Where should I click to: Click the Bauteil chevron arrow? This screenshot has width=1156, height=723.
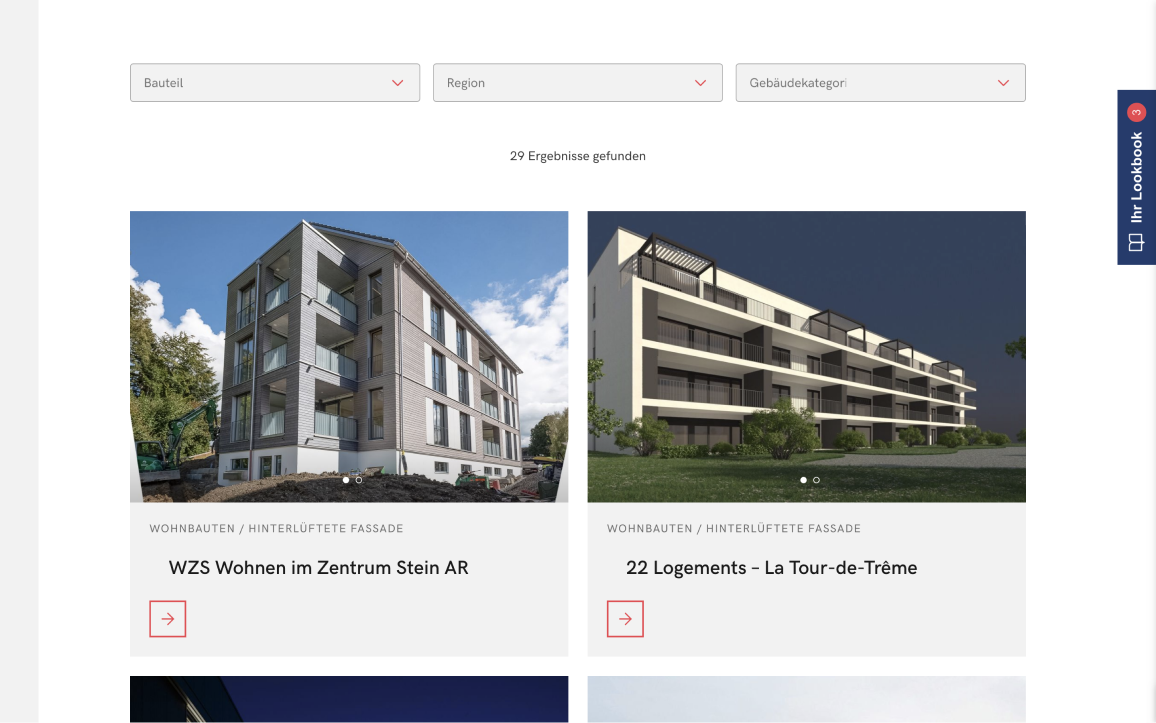(x=397, y=83)
